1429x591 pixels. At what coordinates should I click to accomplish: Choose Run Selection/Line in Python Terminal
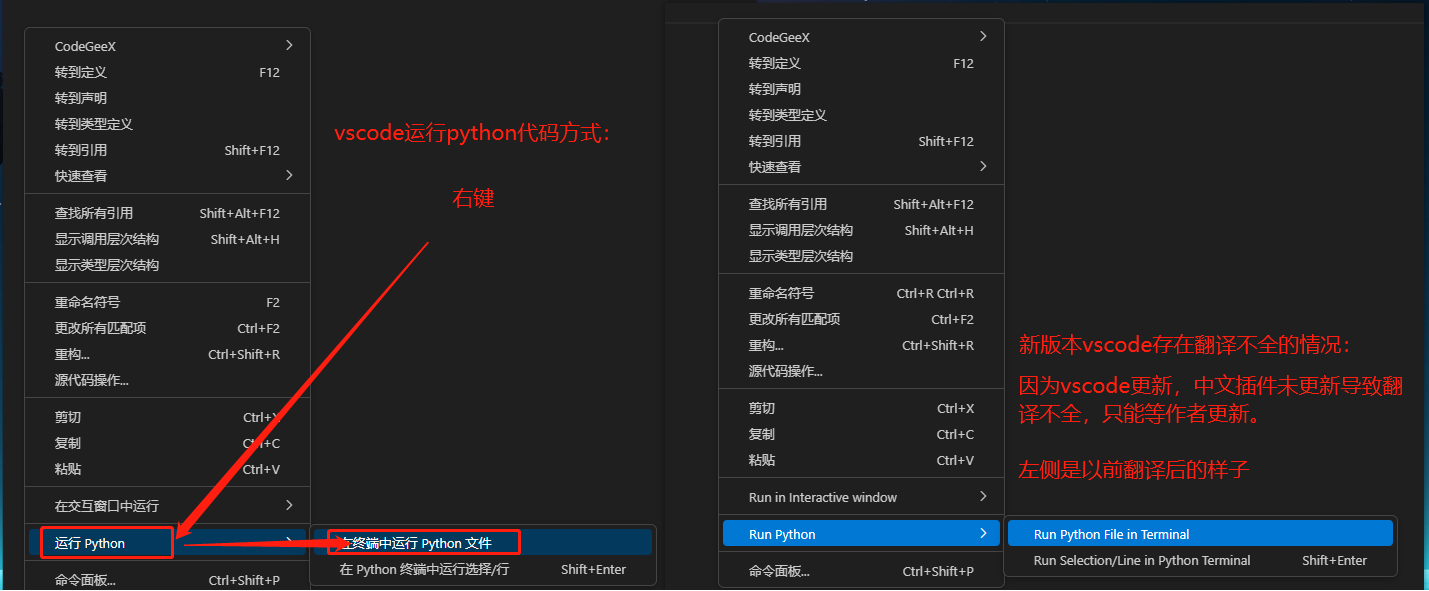click(1200, 560)
